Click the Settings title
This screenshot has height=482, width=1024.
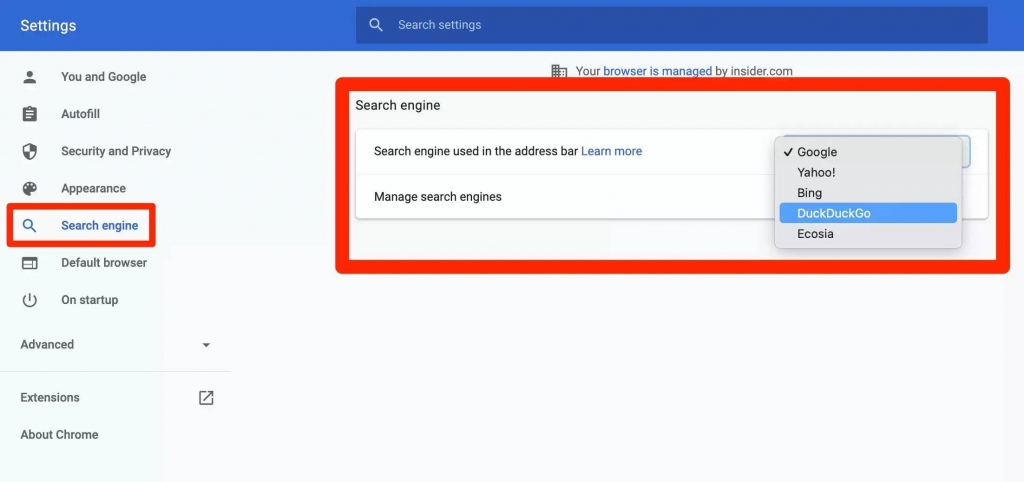[48, 25]
